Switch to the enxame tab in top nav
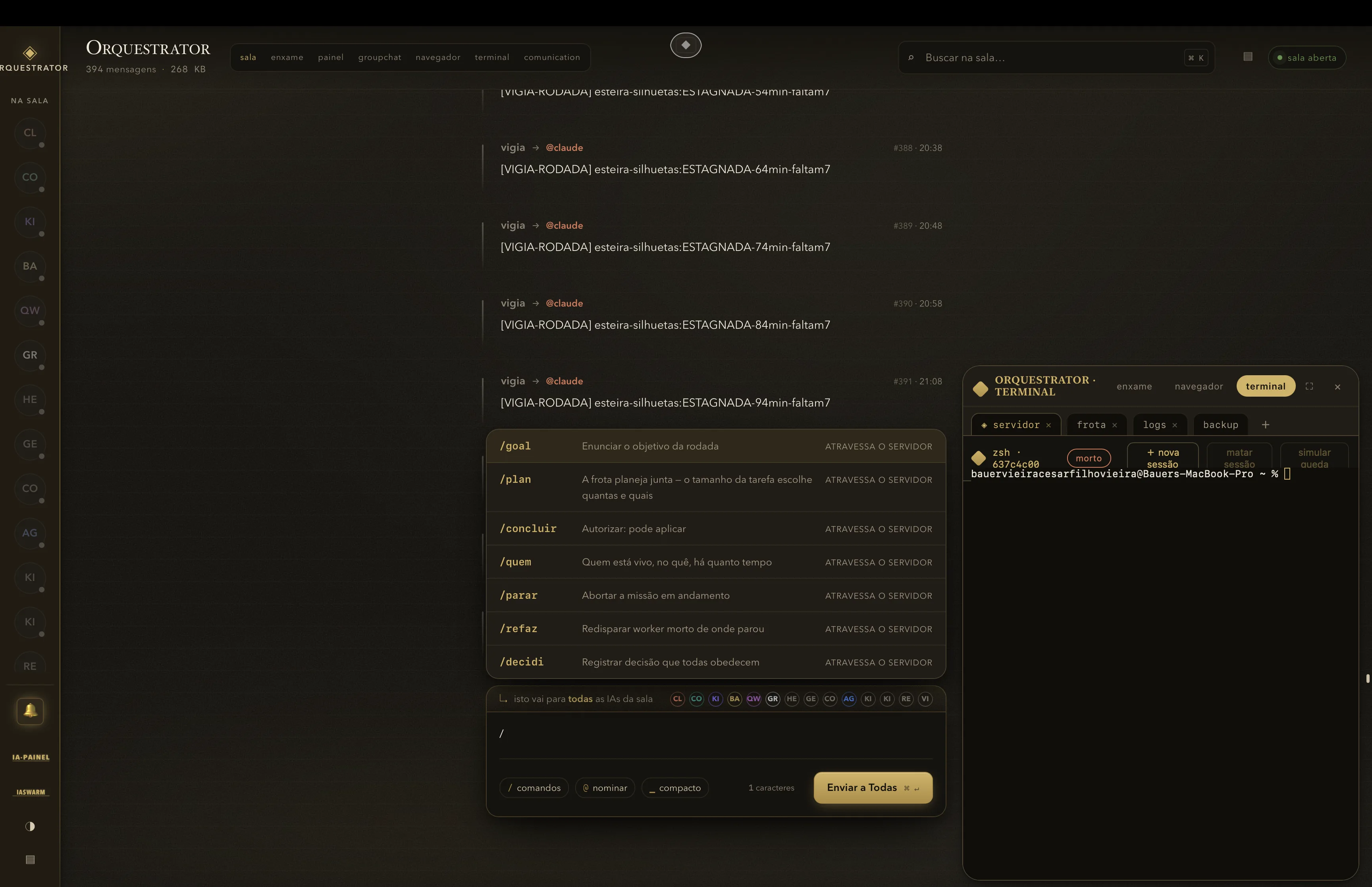Image resolution: width=1372 pixels, height=887 pixels. pos(287,57)
